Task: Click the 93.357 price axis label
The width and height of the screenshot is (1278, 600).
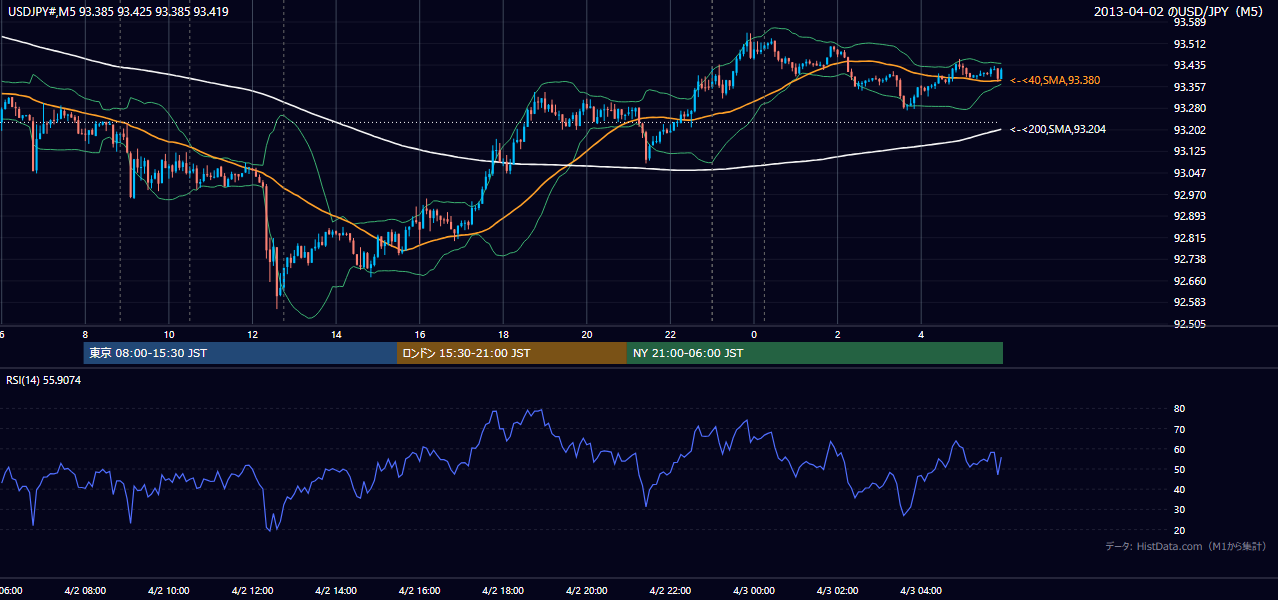Action: (1189, 87)
